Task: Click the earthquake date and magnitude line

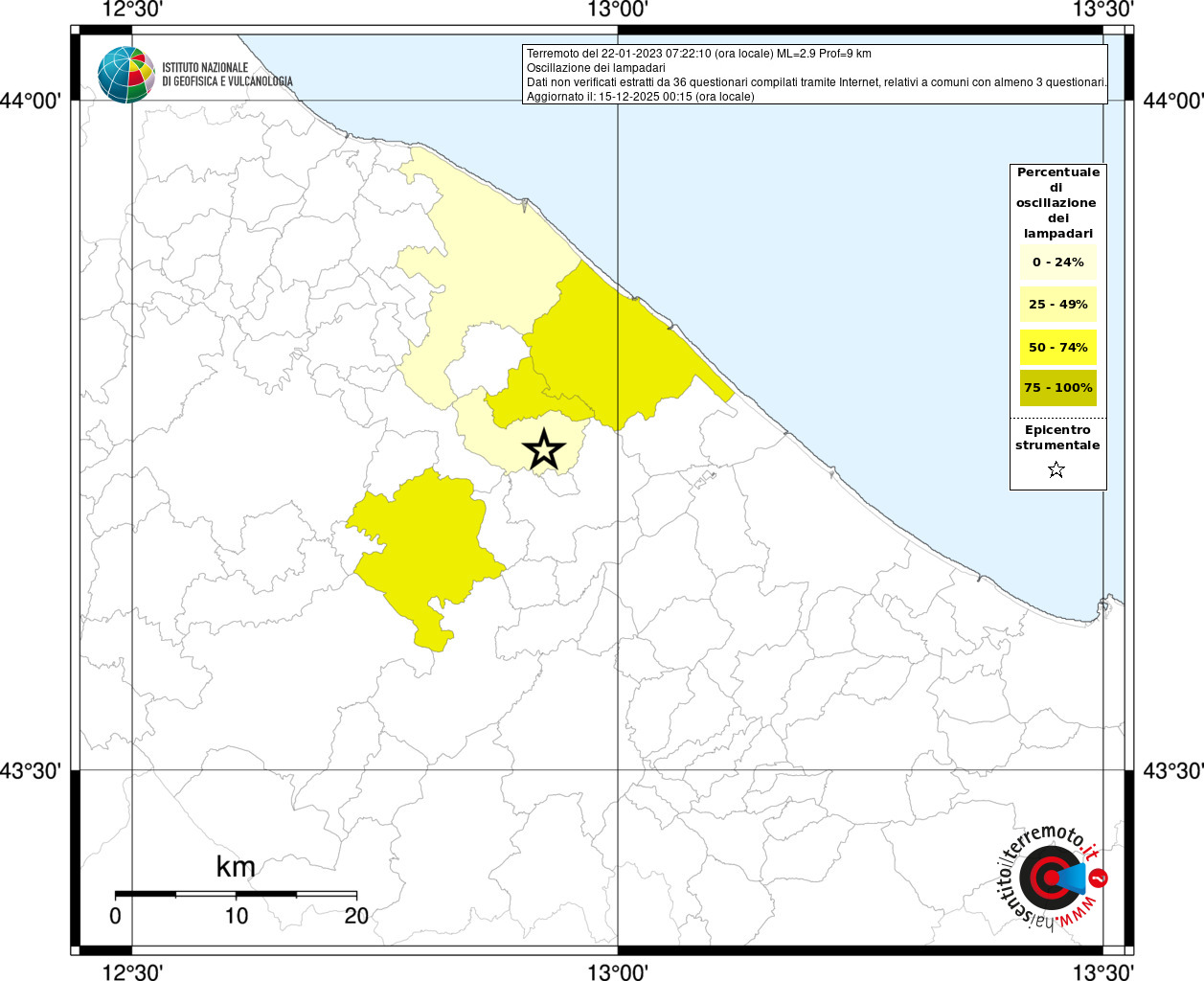Action: pos(699,54)
